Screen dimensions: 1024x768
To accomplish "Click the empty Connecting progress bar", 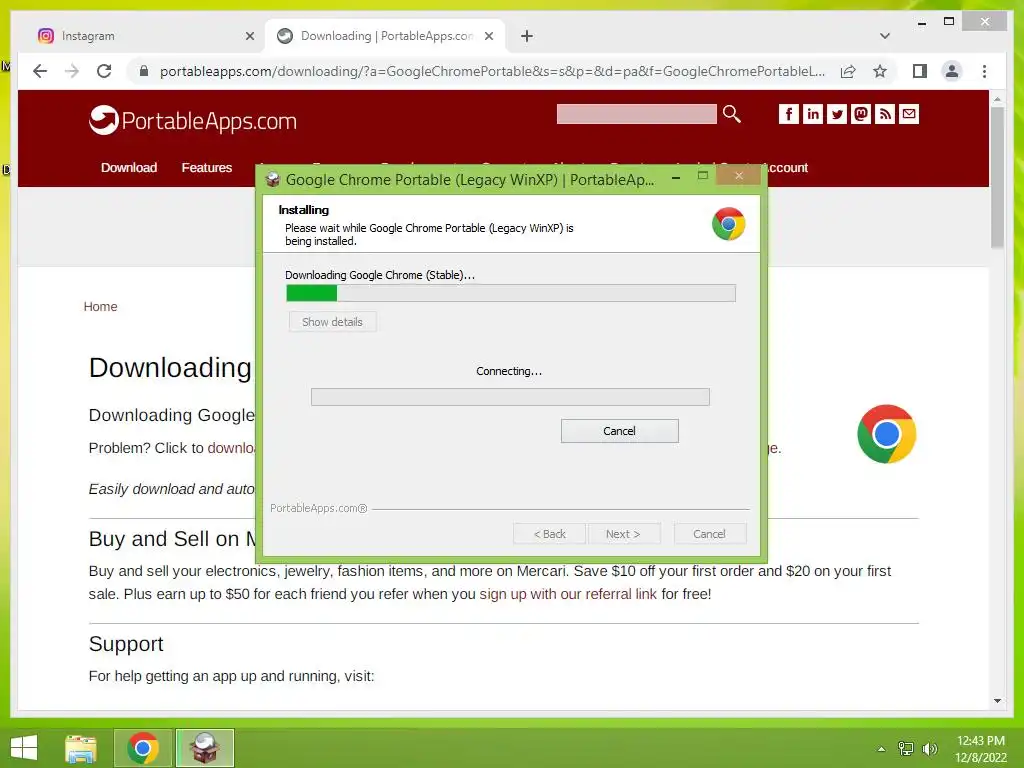I will pyautogui.click(x=510, y=396).
